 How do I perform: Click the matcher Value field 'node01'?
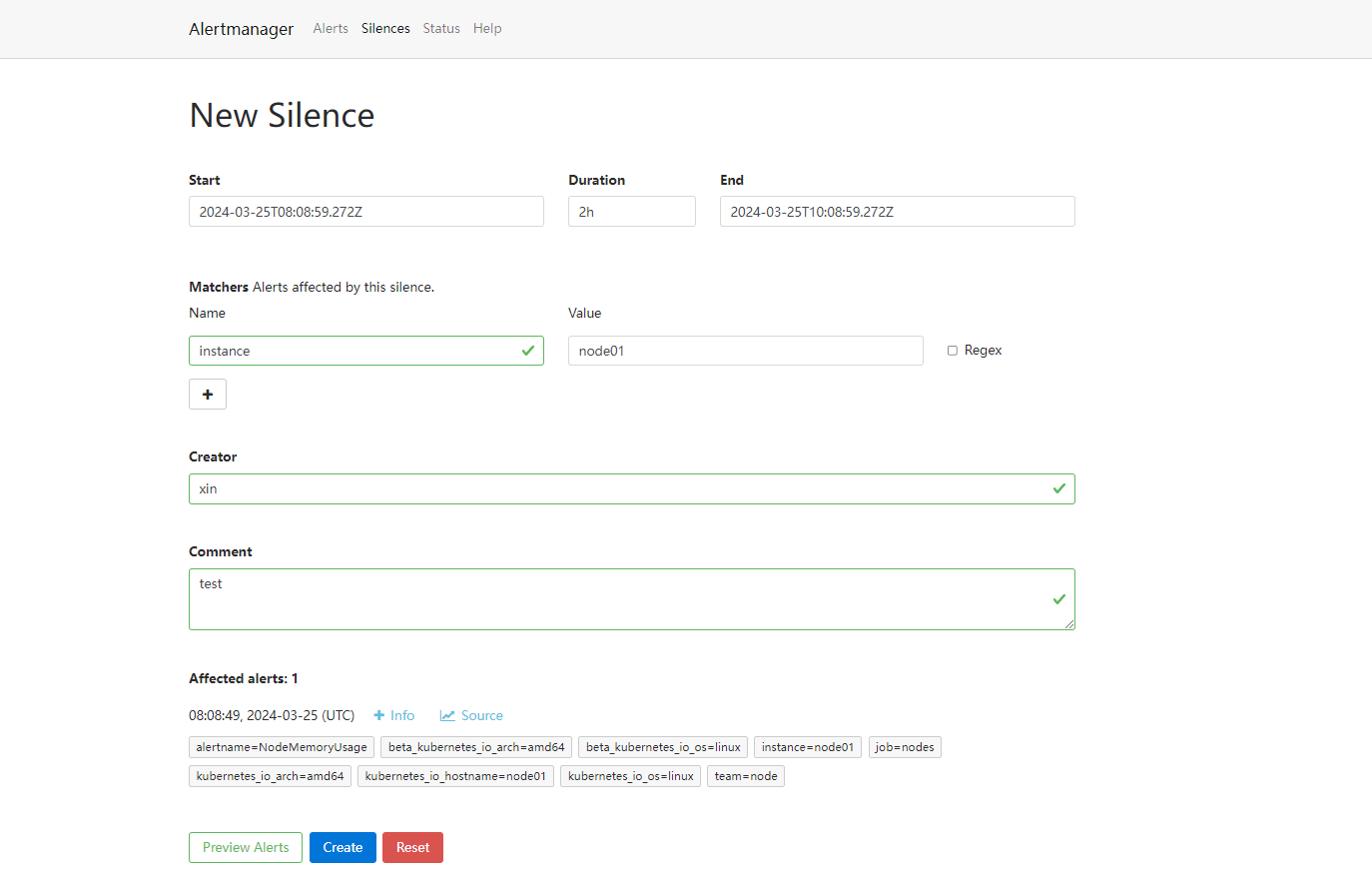click(746, 351)
